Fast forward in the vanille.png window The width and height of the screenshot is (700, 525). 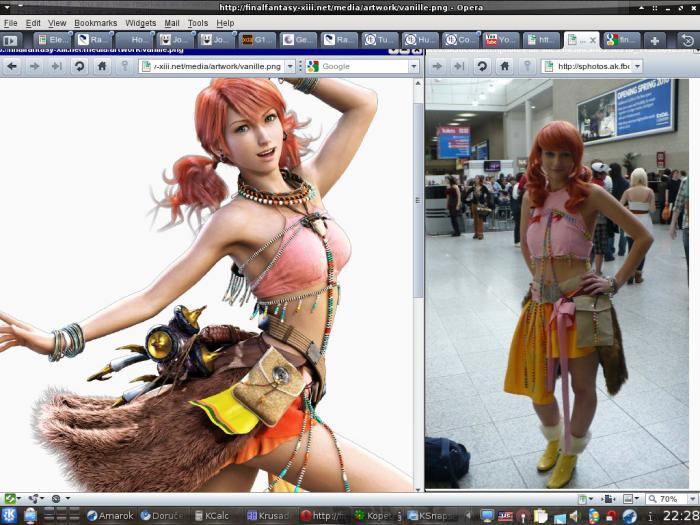pyautogui.click(x=57, y=67)
